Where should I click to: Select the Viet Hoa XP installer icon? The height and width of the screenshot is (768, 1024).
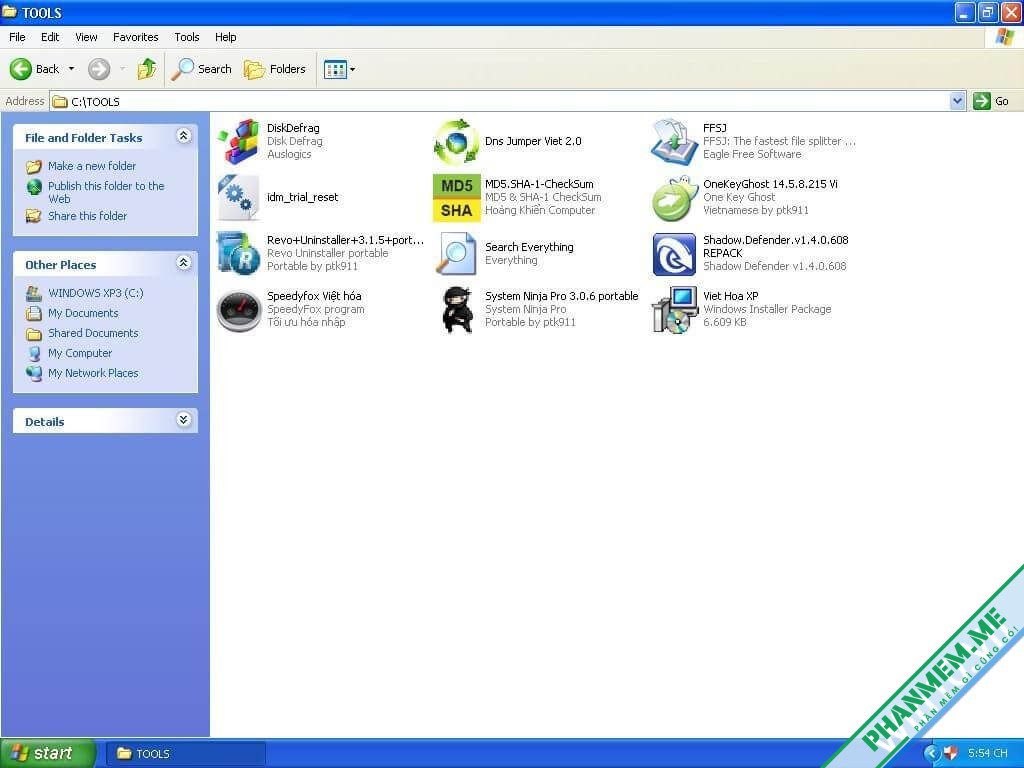coord(674,310)
